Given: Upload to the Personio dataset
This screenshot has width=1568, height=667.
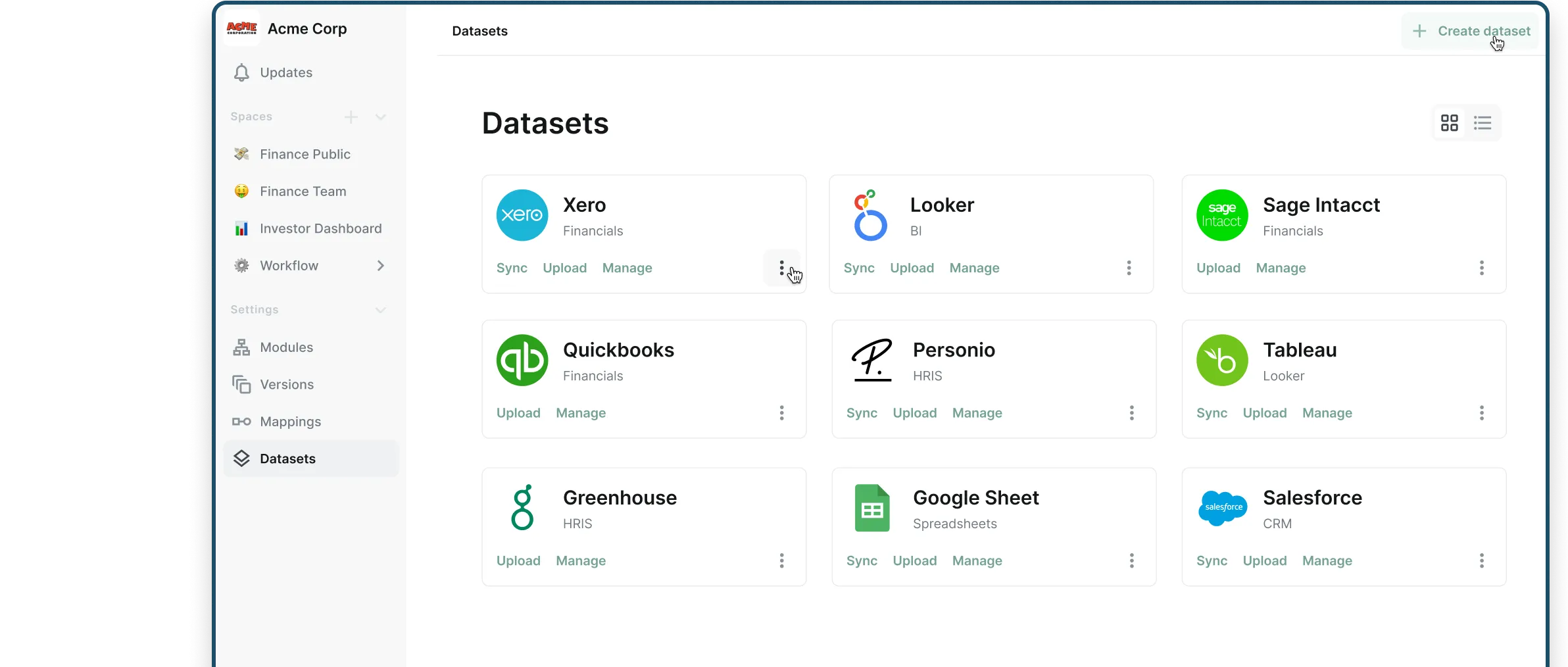Looking at the screenshot, I should 915,413.
